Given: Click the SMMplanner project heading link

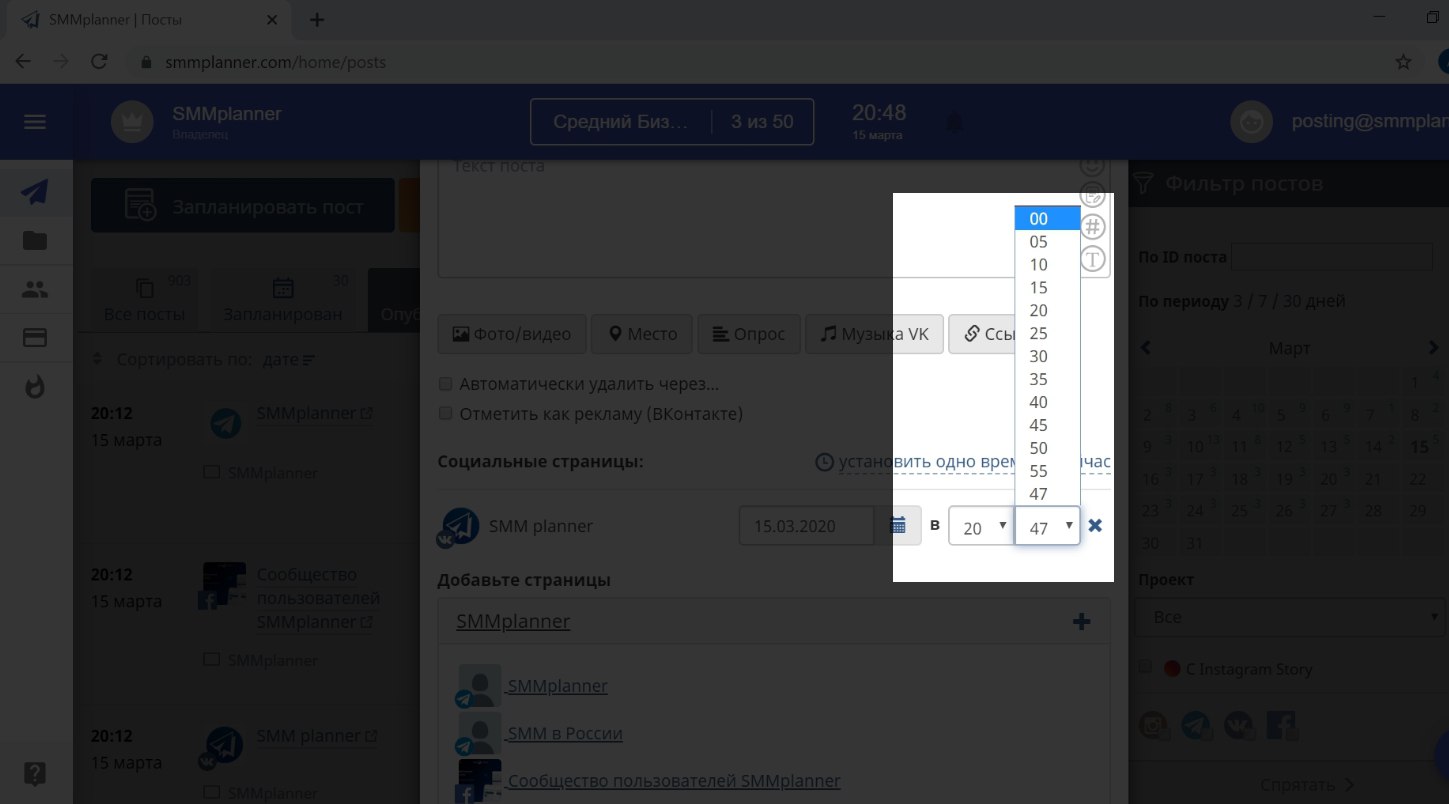Looking at the screenshot, I should (513, 621).
